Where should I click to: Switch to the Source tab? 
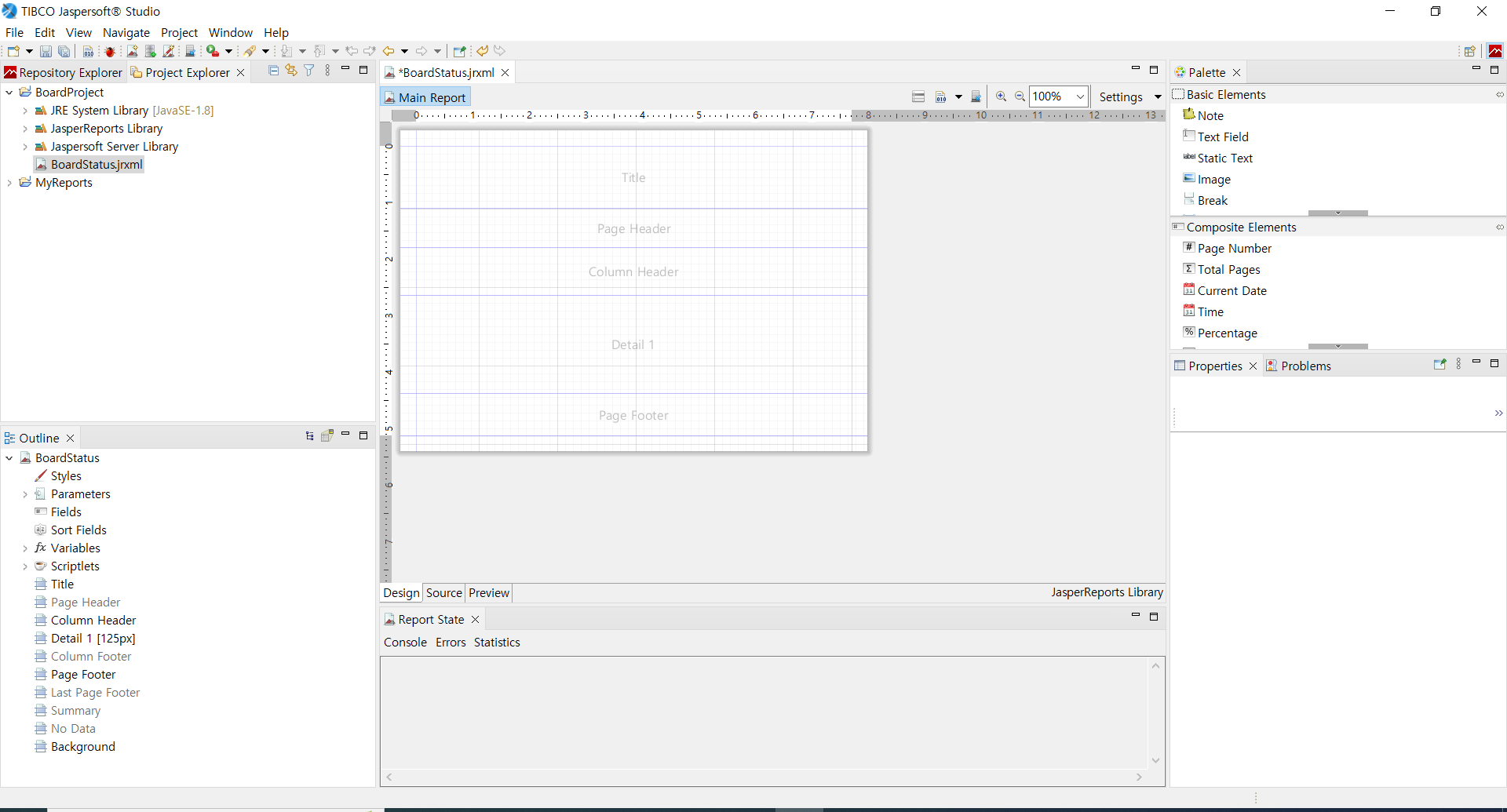(x=444, y=593)
